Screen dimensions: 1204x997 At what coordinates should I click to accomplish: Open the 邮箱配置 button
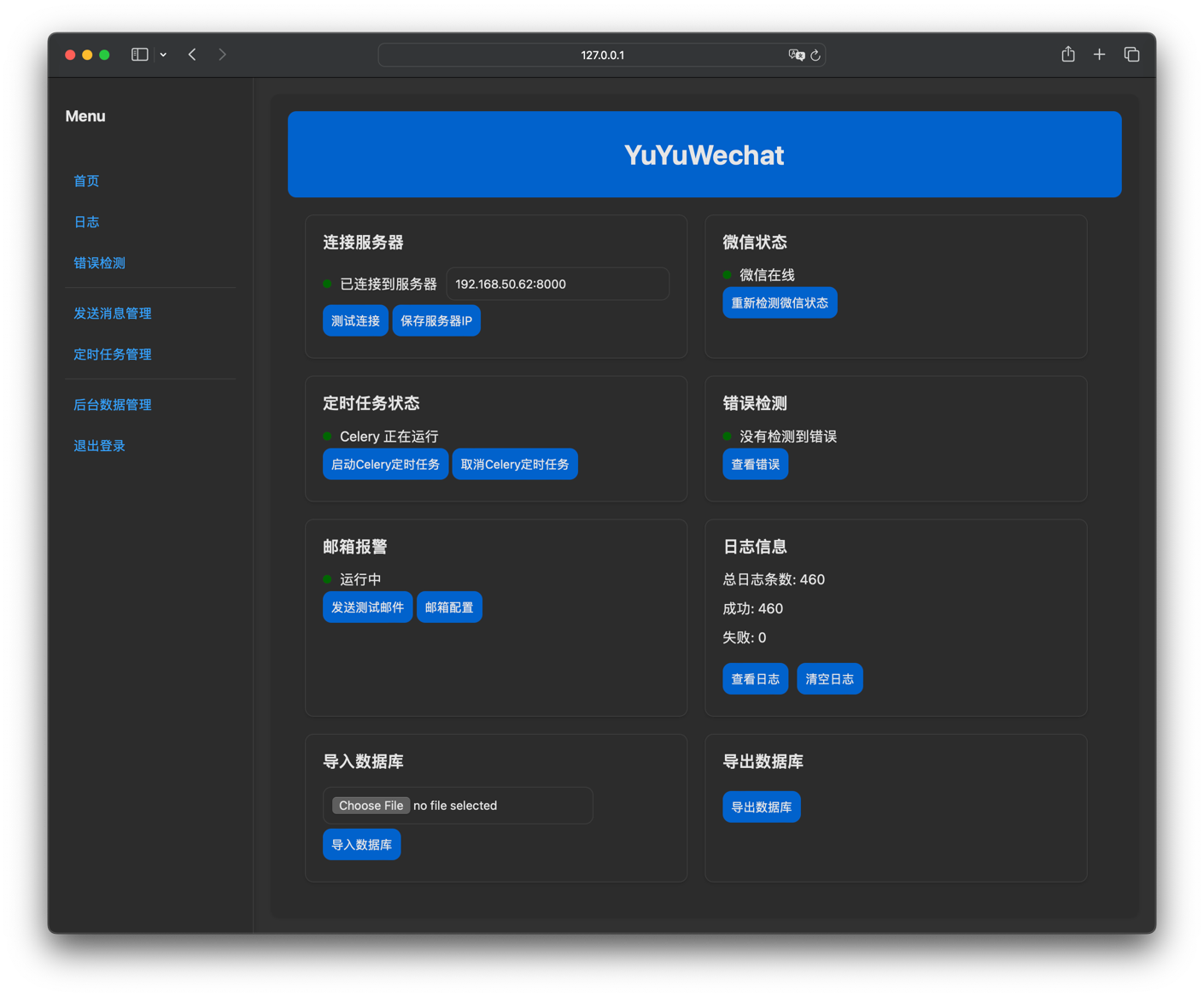tap(449, 607)
